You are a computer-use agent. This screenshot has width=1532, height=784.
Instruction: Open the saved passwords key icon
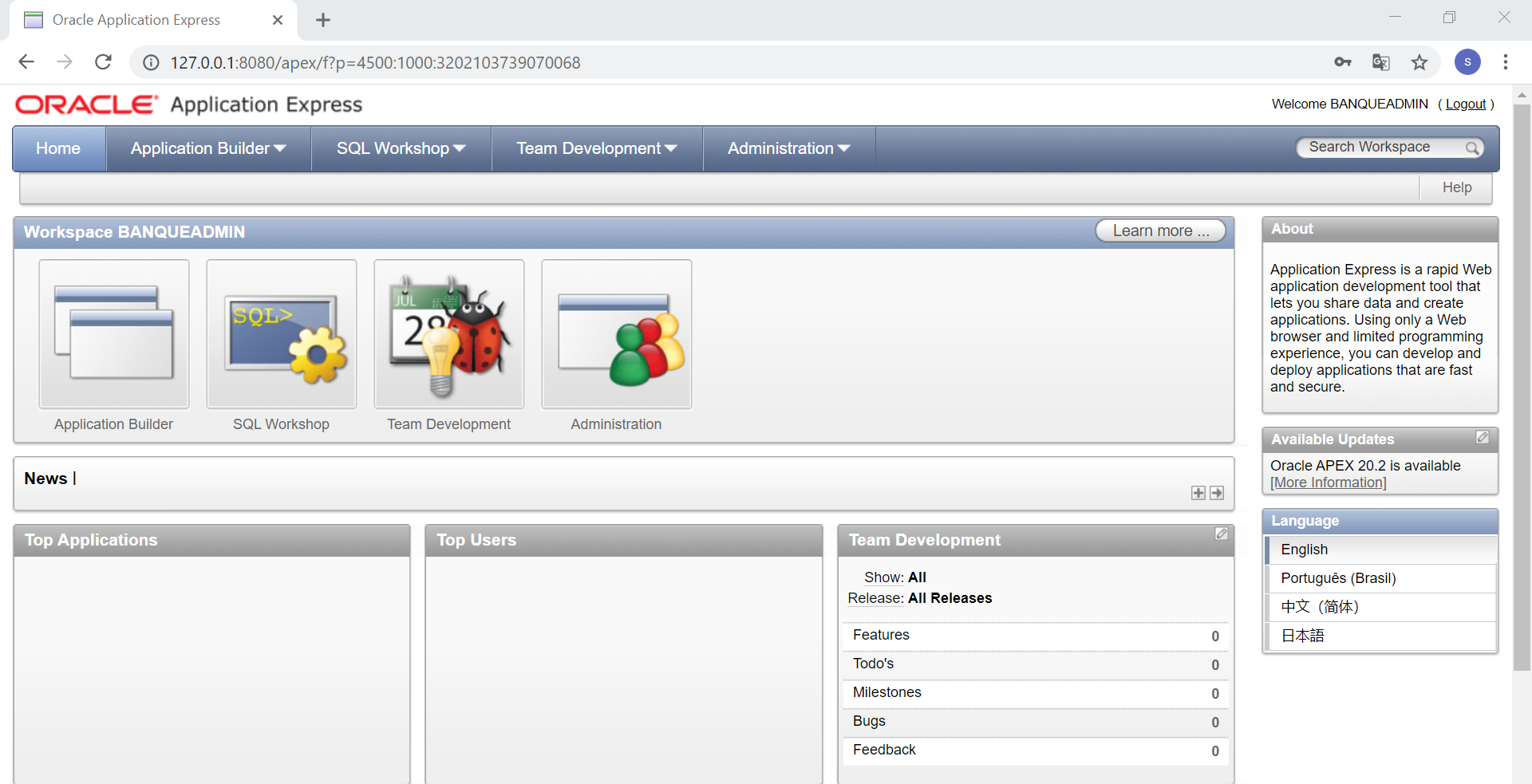pos(1343,62)
